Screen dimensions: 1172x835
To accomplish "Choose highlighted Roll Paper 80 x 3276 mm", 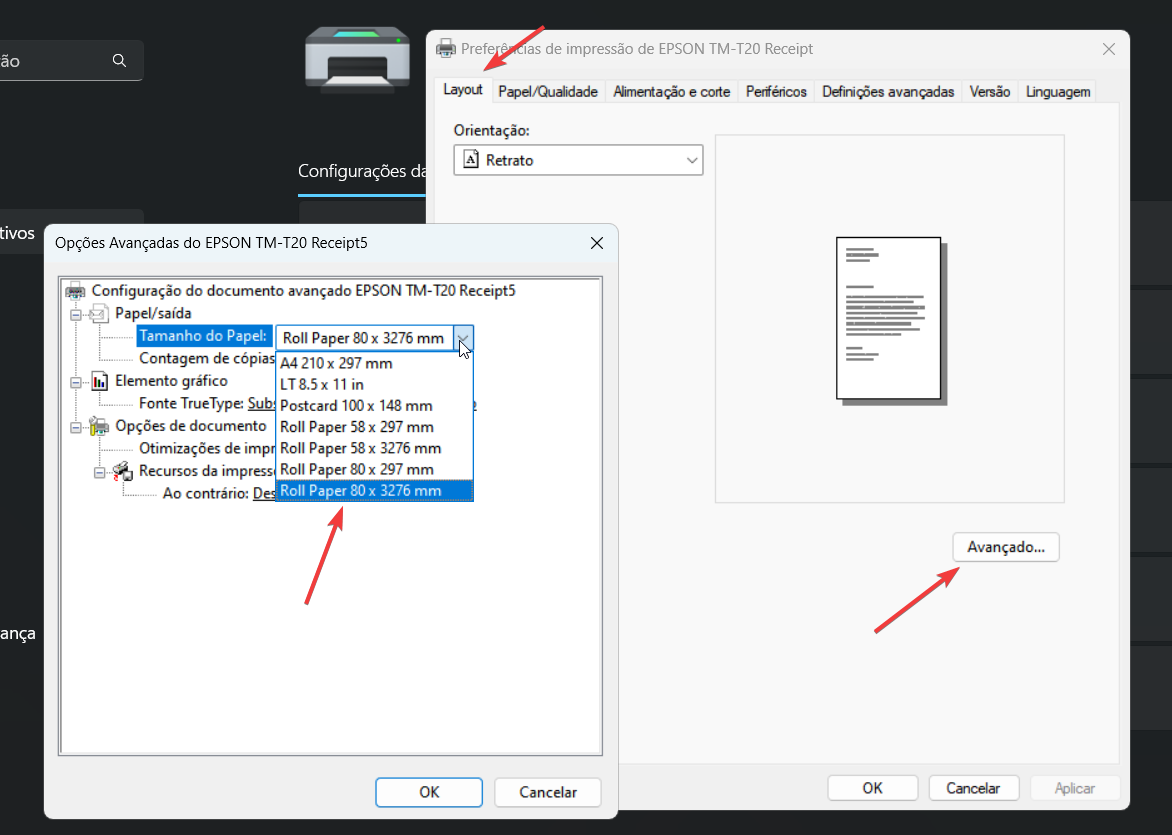I will tap(374, 491).
